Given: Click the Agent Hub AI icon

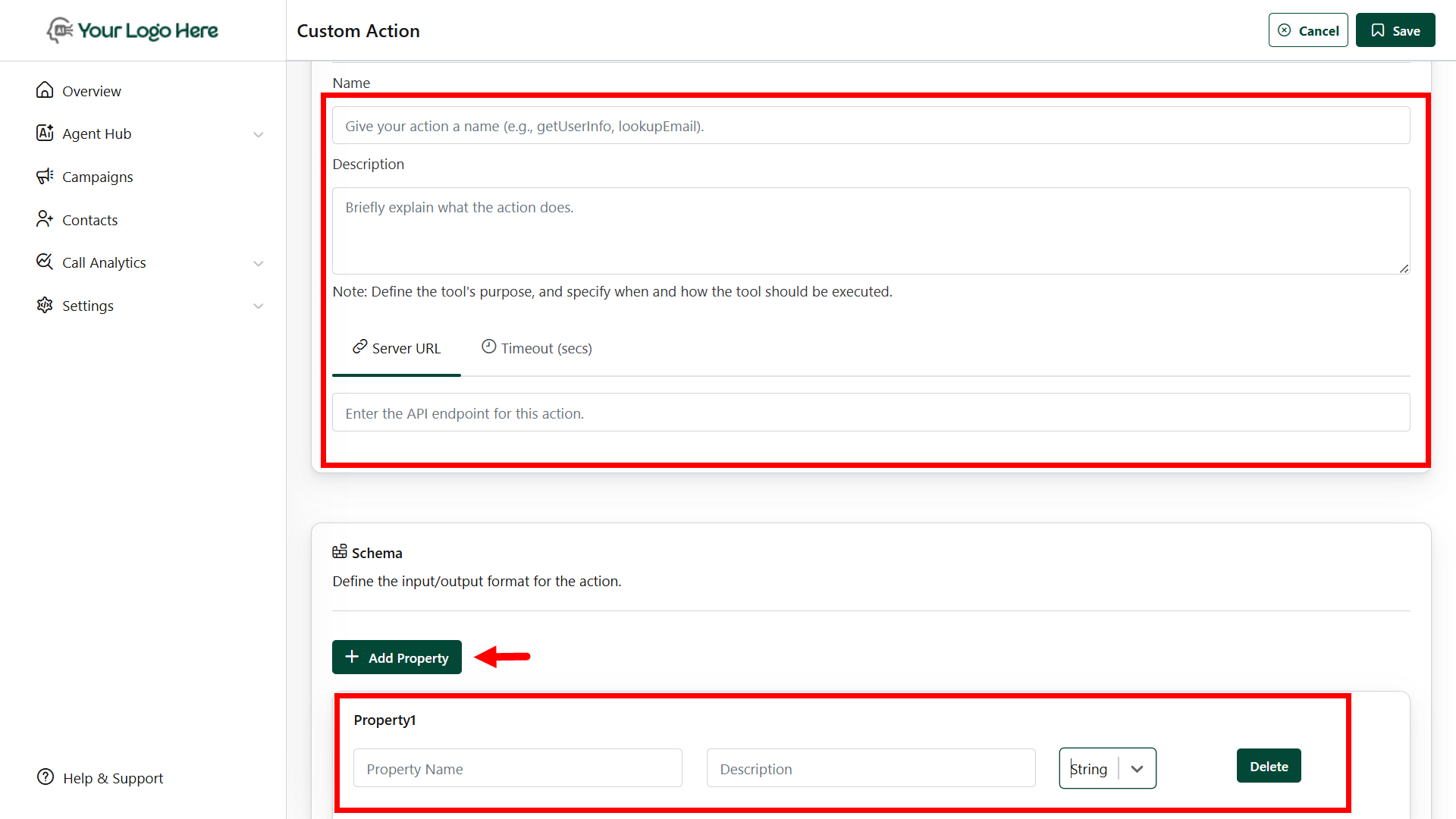Looking at the screenshot, I should click(x=45, y=133).
